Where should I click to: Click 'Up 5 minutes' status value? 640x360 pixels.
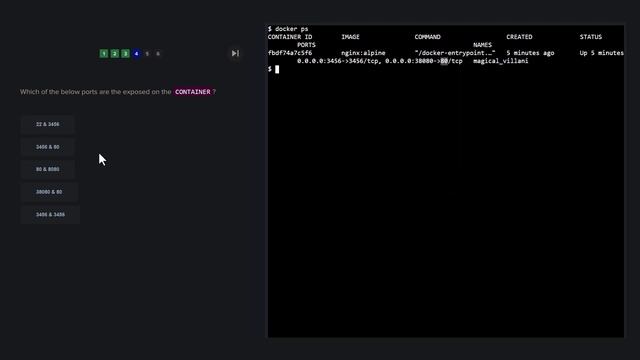pyautogui.click(x=602, y=53)
